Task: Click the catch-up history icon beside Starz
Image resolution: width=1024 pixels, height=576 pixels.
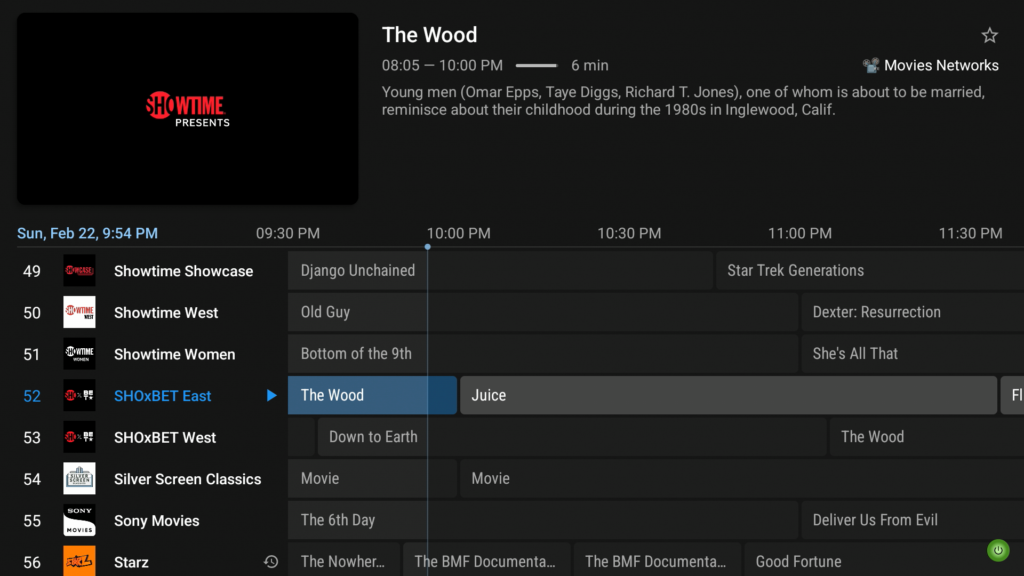Action: click(x=270, y=562)
